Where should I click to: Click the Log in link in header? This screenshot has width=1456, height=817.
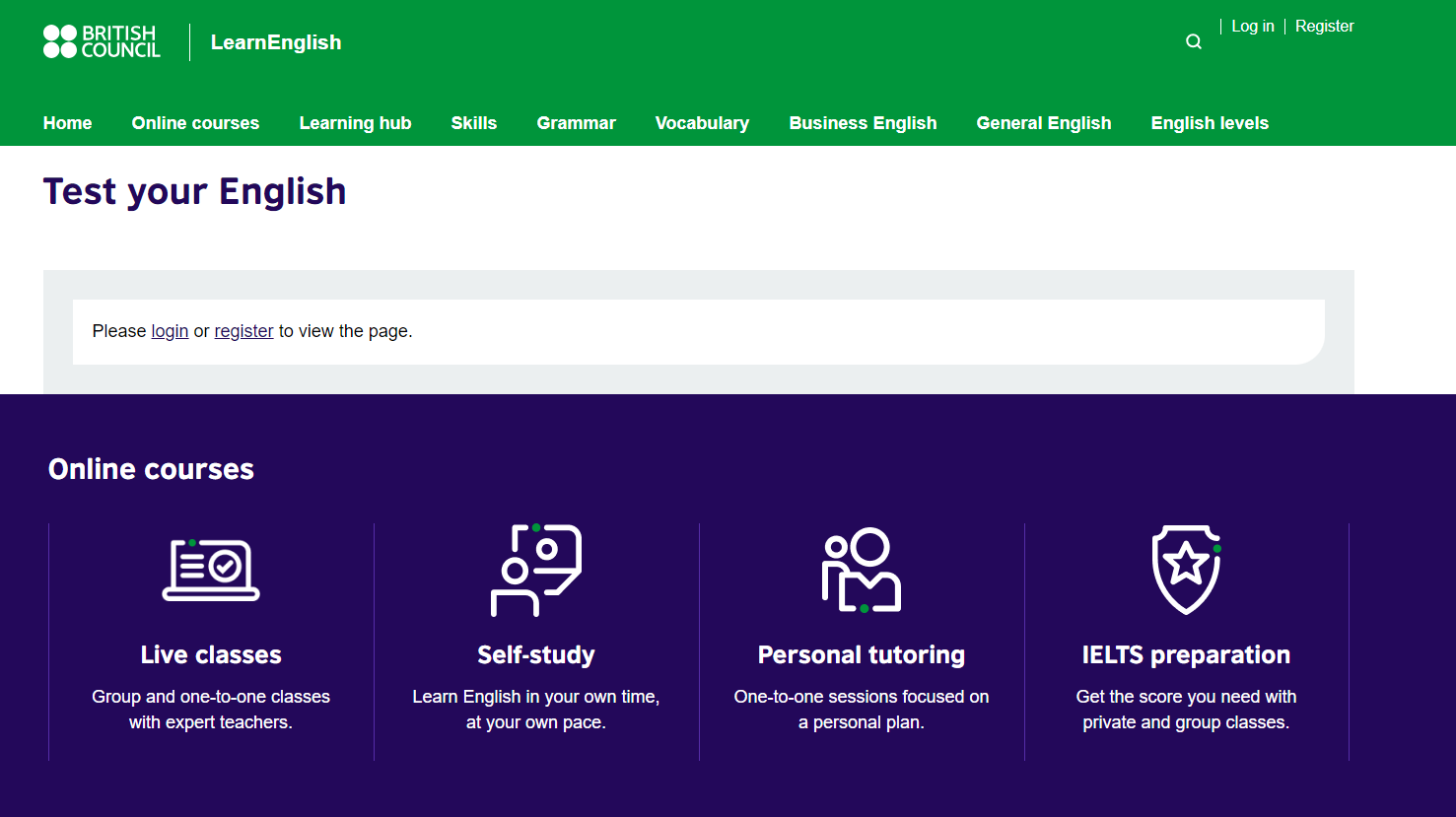pos(1253,27)
